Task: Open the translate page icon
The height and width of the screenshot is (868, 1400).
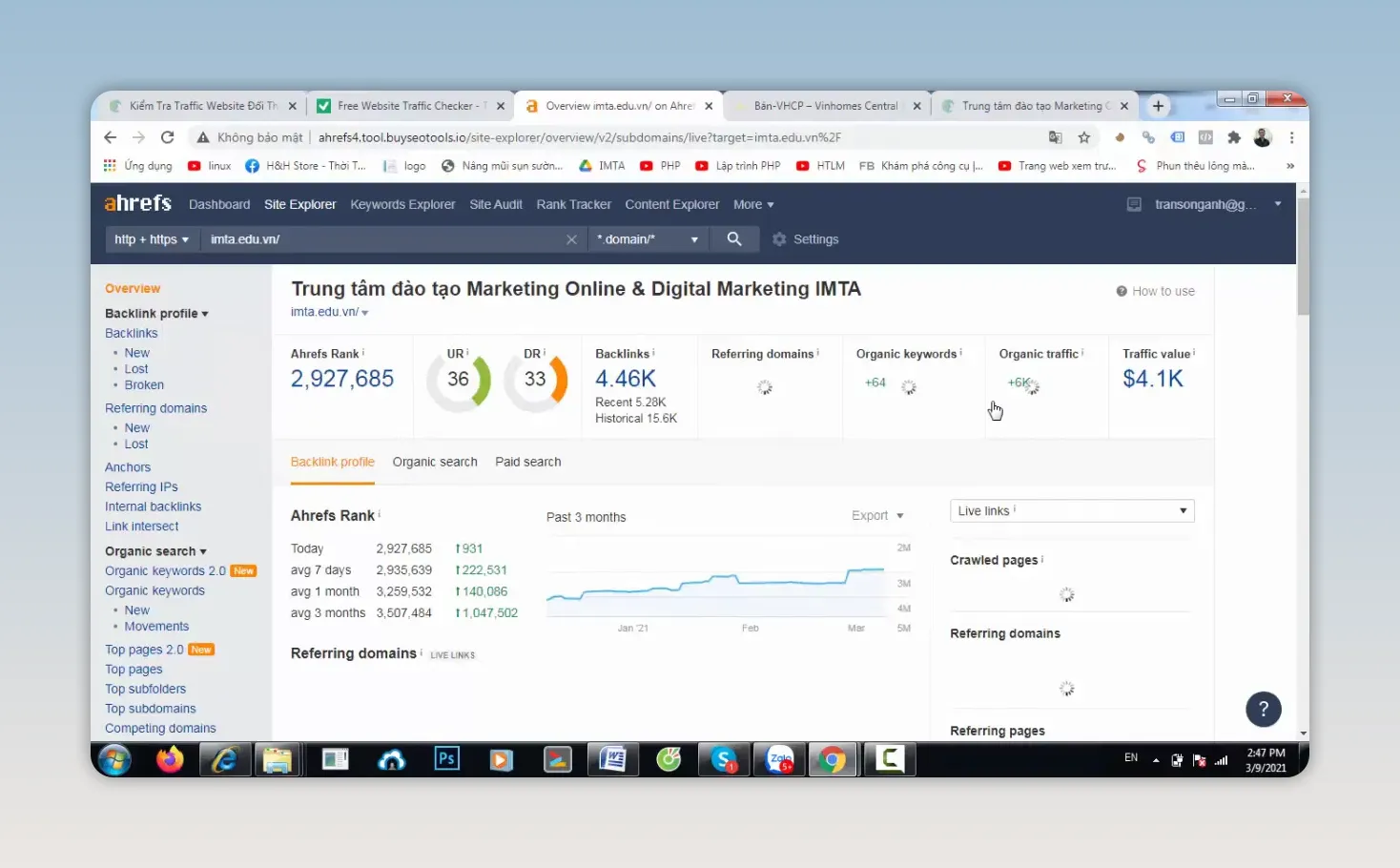Action: [x=1055, y=137]
